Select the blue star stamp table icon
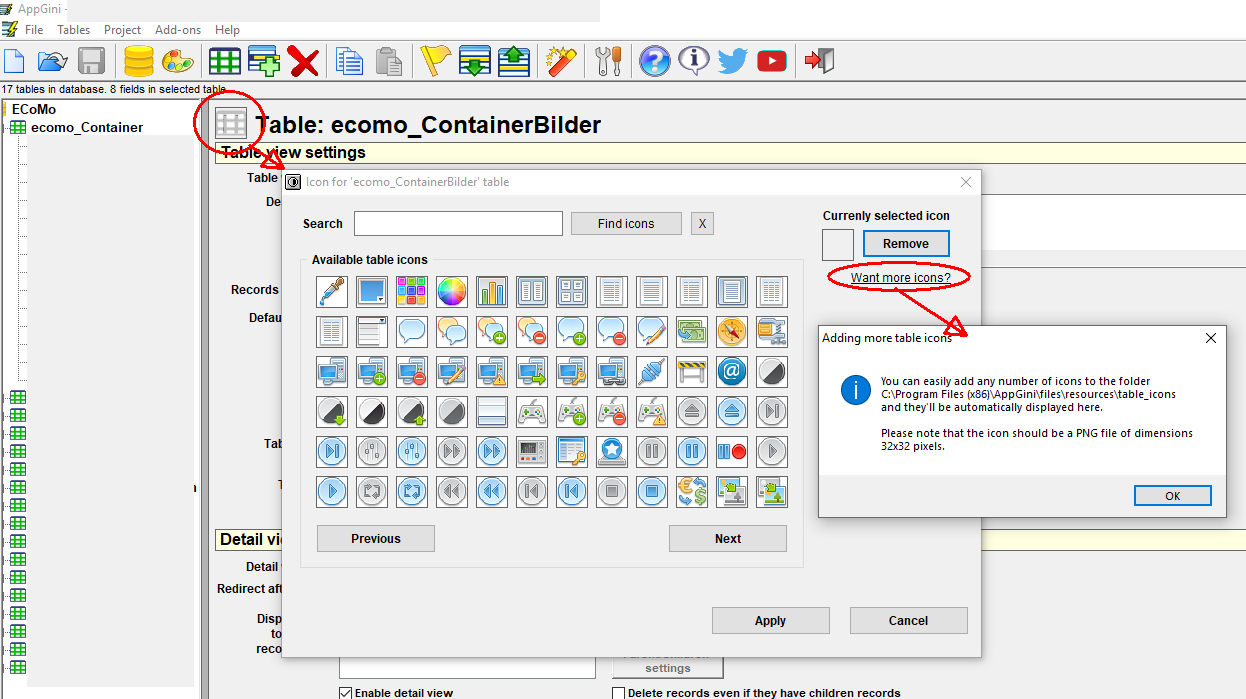Viewport: 1246px width, 699px height. coord(612,452)
